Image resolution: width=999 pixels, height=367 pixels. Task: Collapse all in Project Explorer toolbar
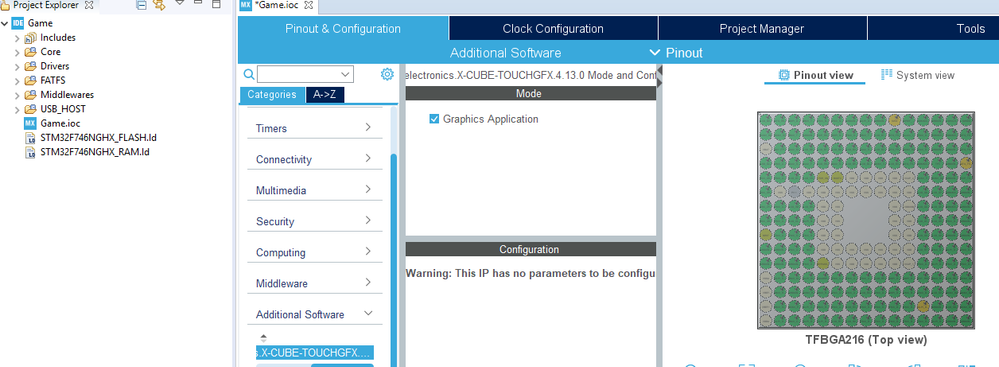coord(141,5)
